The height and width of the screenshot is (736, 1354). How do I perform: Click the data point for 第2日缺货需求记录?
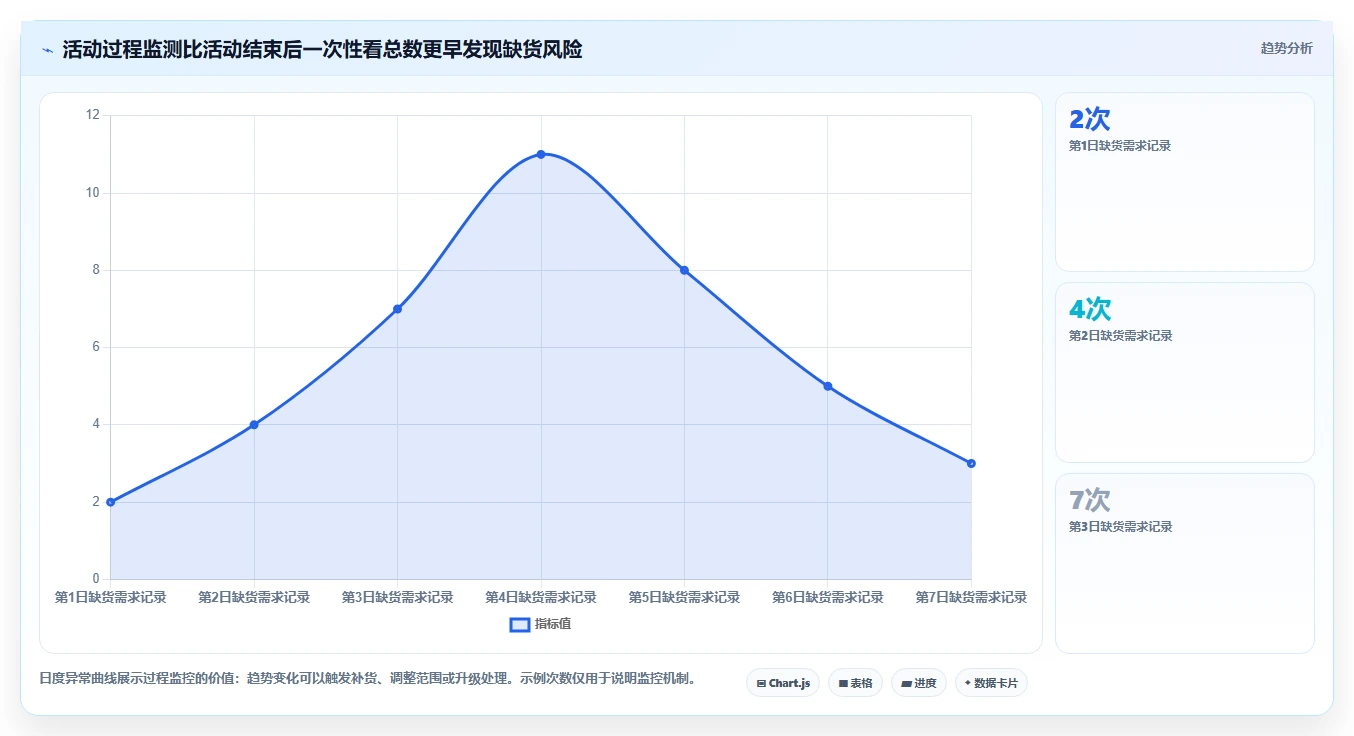(x=254, y=425)
